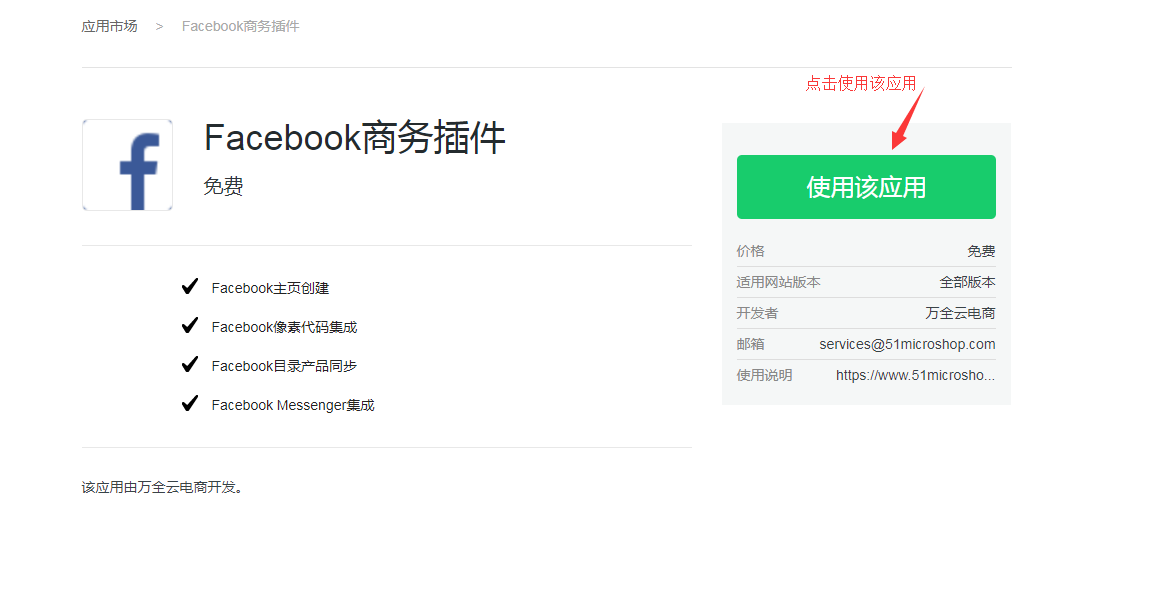The width and height of the screenshot is (1166, 590).
Task: Click the 价格 label in info panel
Action: click(x=750, y=251)
